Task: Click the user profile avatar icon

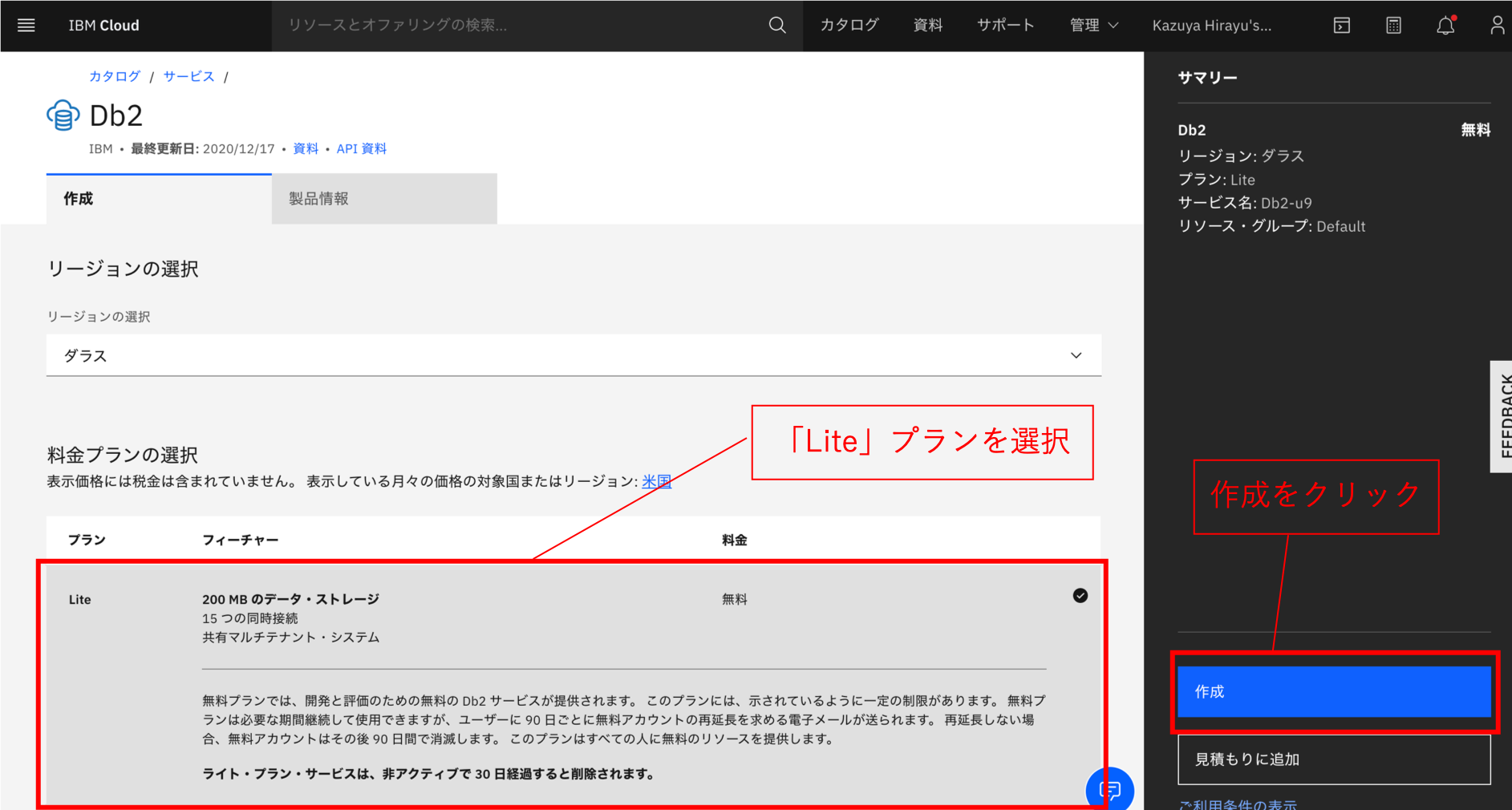Action: [1497, 25]
